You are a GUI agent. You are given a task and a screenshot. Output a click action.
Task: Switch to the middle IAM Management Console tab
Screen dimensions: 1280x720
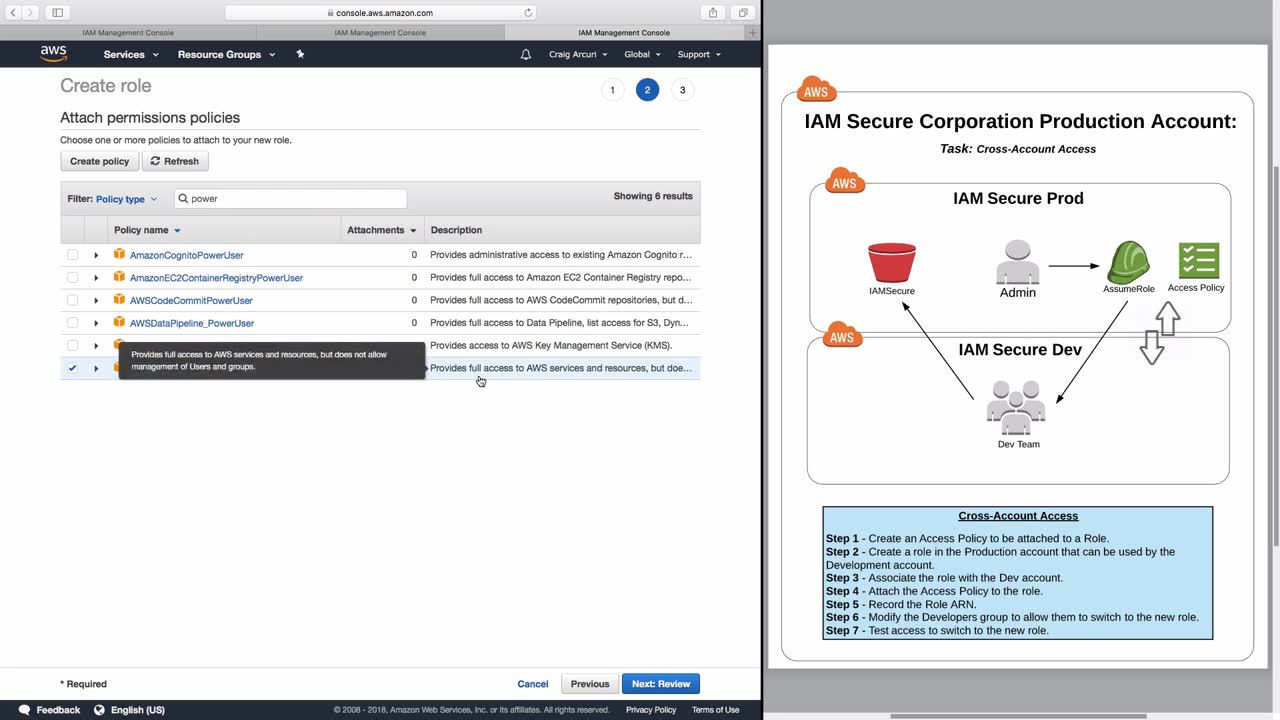pos(380,33)
